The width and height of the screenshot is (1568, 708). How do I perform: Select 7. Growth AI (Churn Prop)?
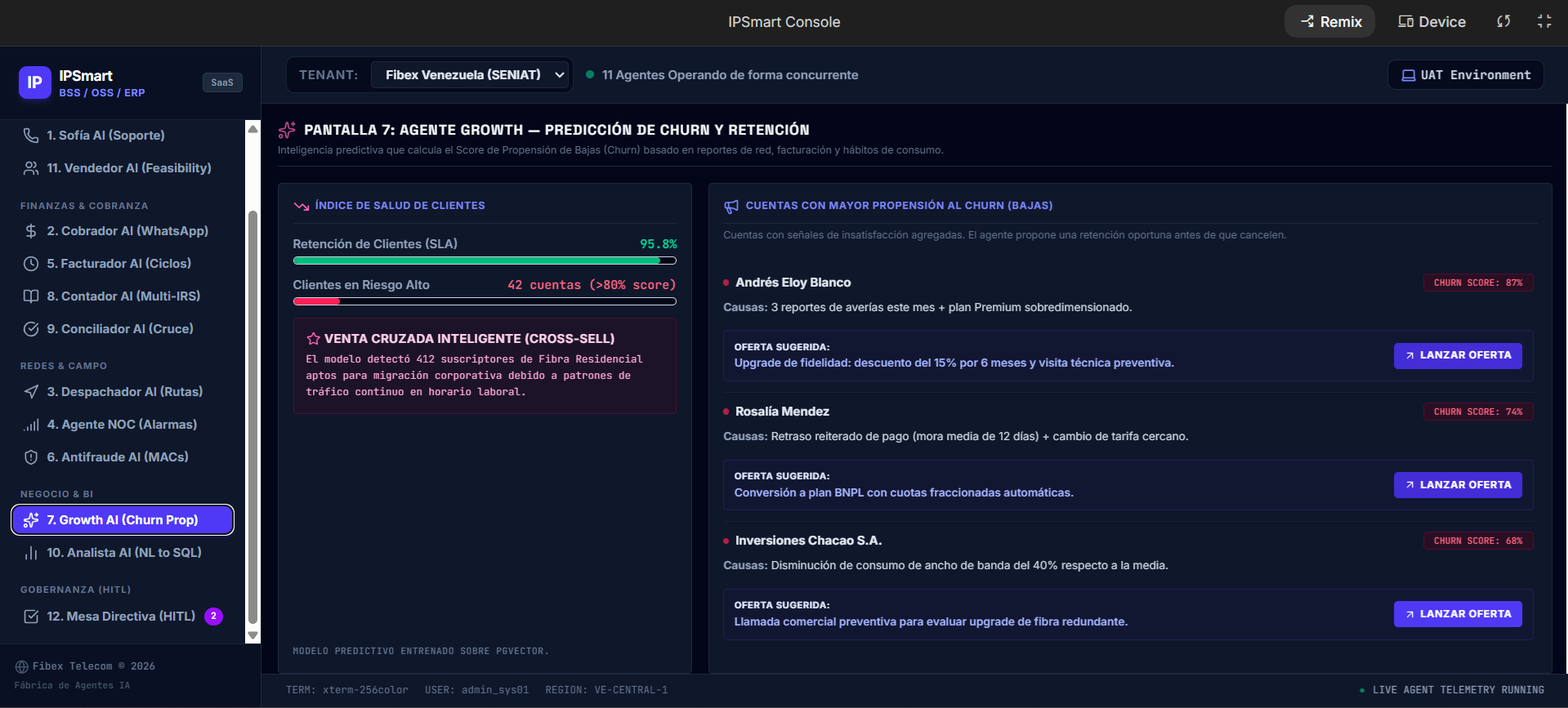123,520
